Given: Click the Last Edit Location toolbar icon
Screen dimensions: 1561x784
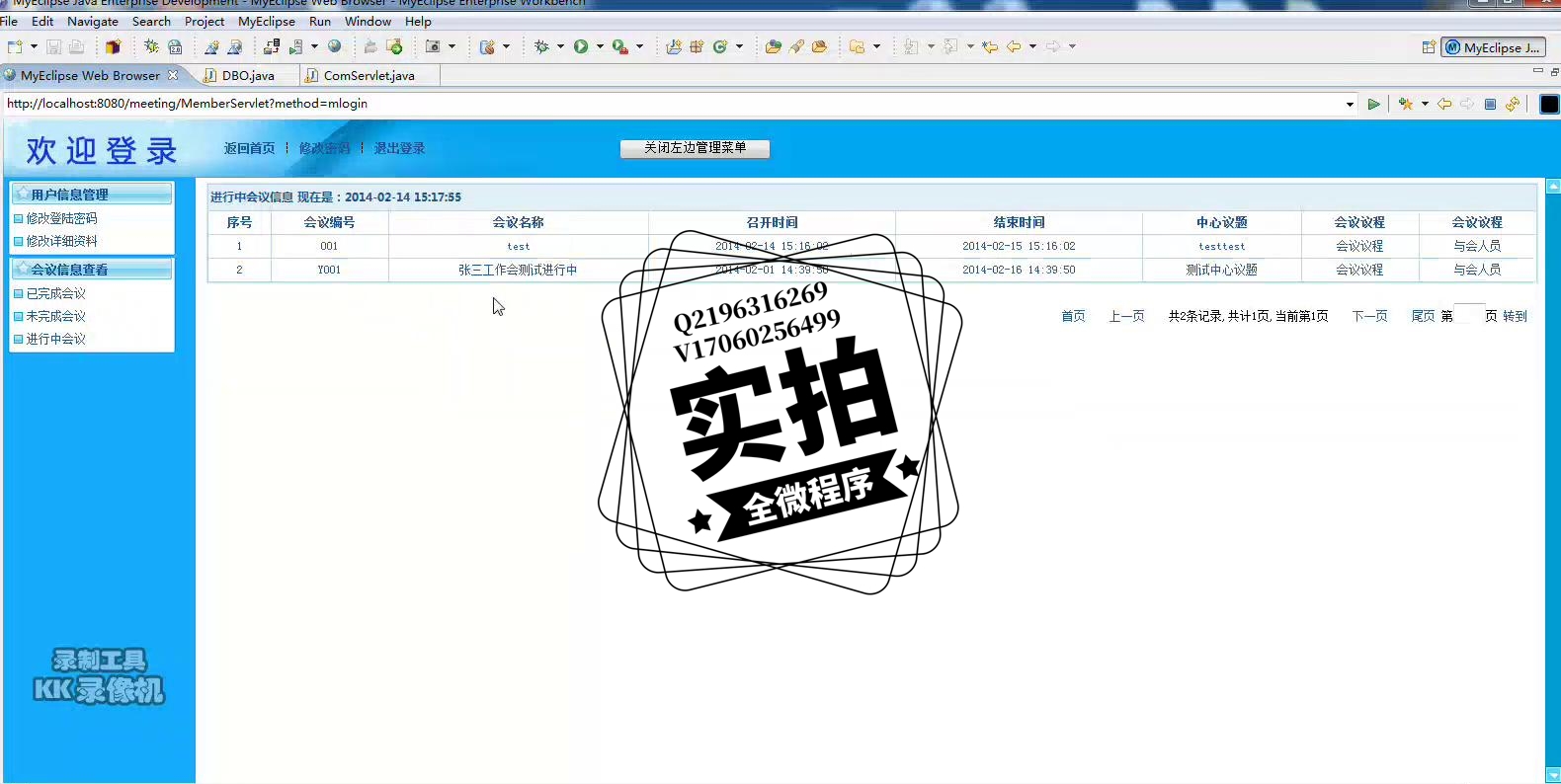Looking at the screenshot, I should 989,46.
